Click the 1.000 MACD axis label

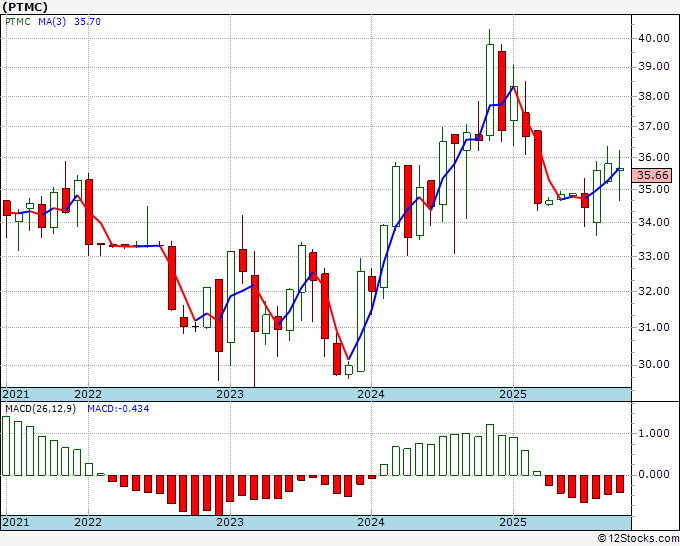tap(655, 433)
